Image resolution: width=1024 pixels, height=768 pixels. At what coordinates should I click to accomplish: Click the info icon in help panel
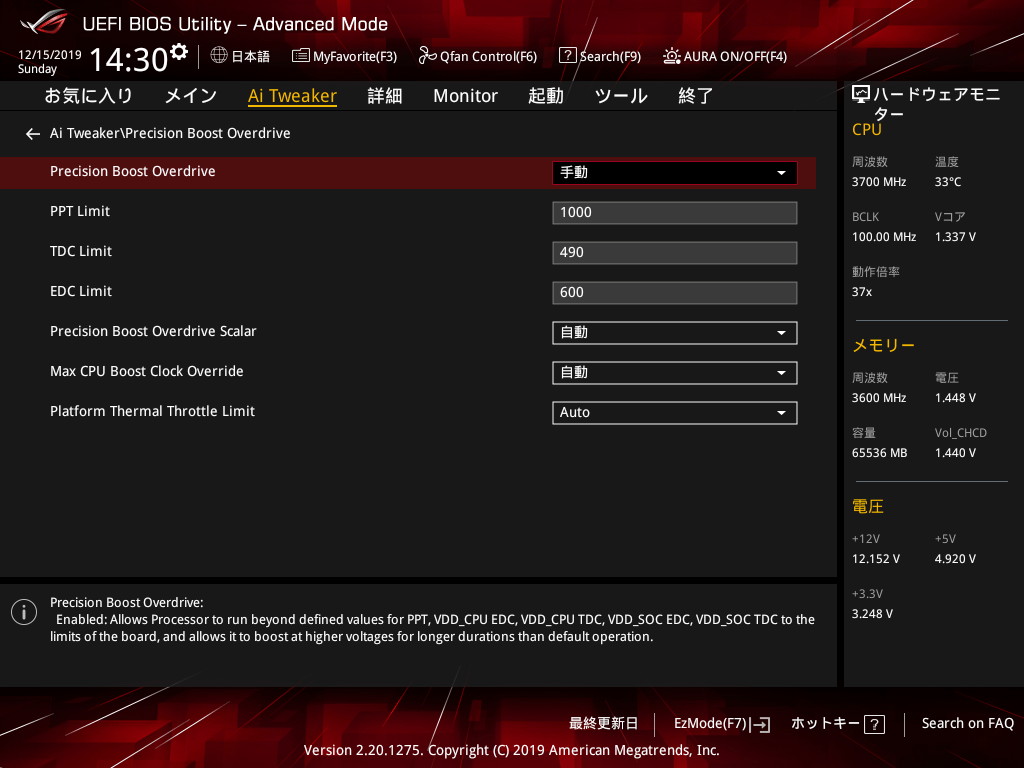click(23, 612)
